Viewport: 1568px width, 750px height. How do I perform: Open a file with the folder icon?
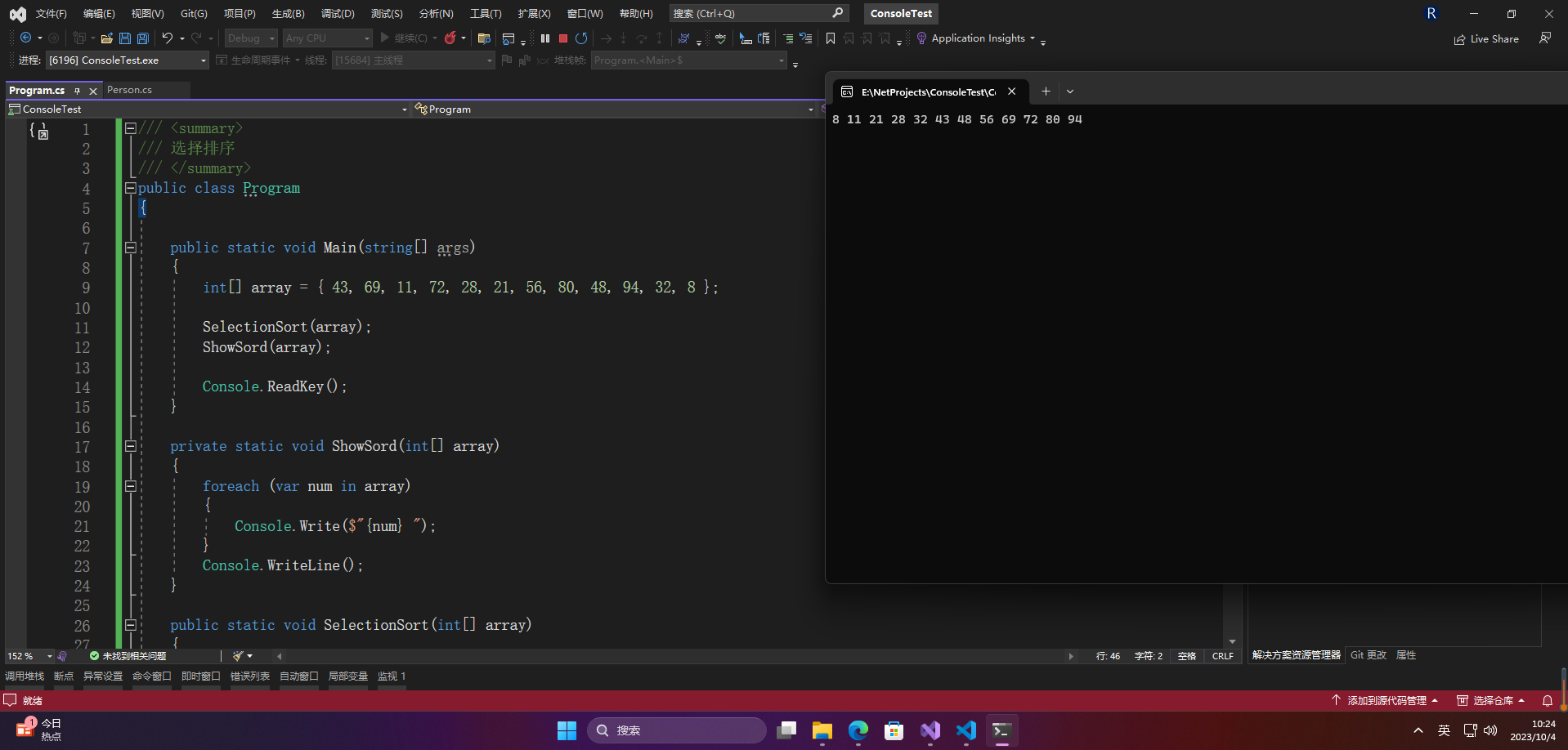[x=107, y=38]
